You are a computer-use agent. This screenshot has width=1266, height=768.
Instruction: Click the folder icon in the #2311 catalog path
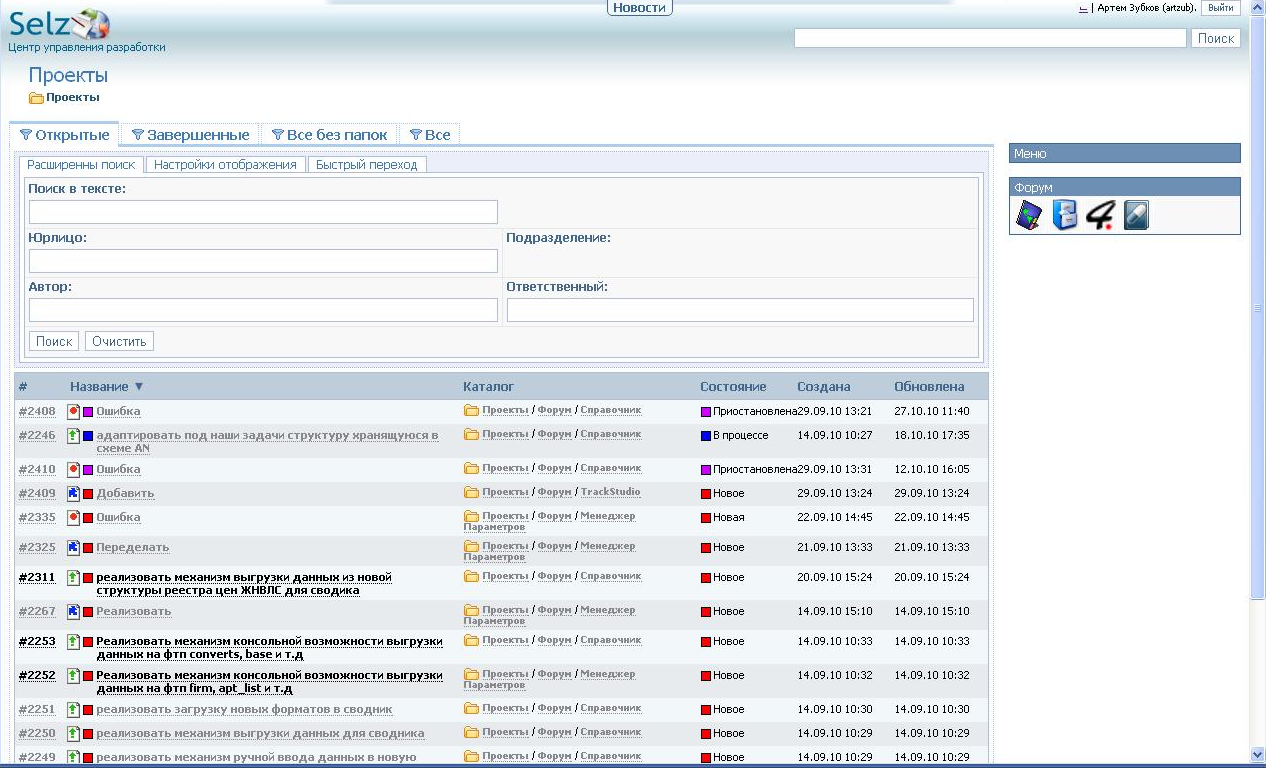coord(471,577)
